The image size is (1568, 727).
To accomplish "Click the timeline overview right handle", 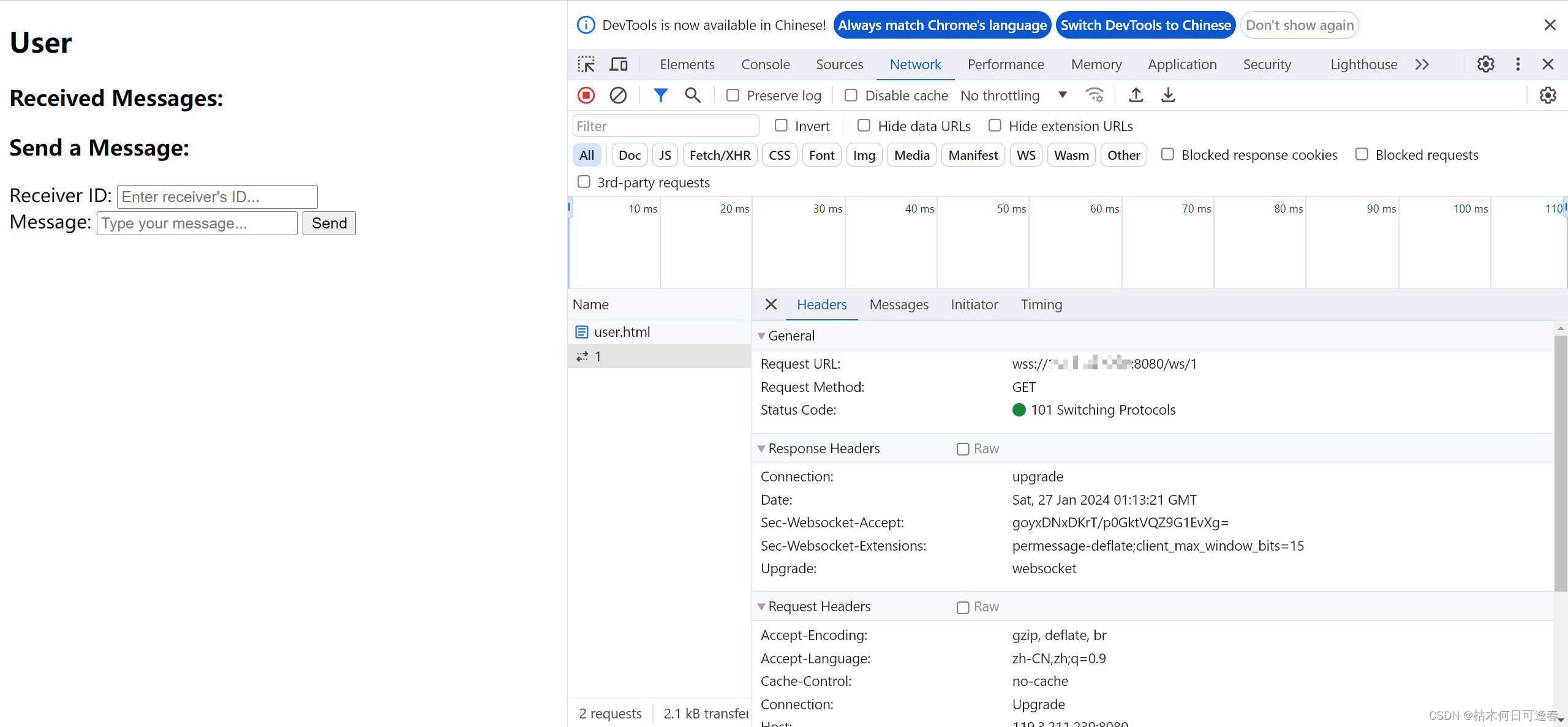I will click(x=1565, y=206).
